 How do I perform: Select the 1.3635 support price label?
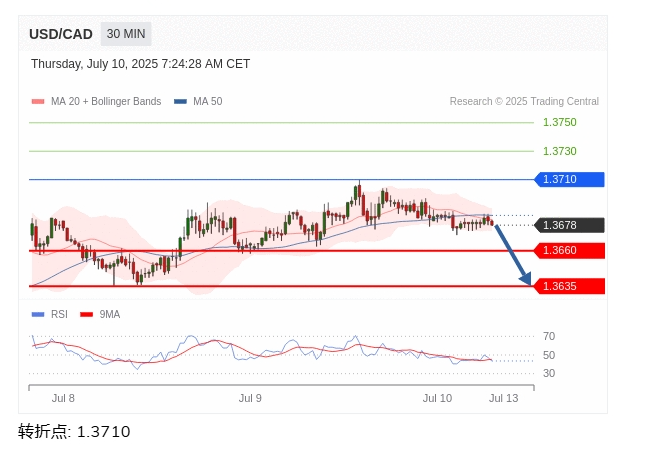(569, 286)
